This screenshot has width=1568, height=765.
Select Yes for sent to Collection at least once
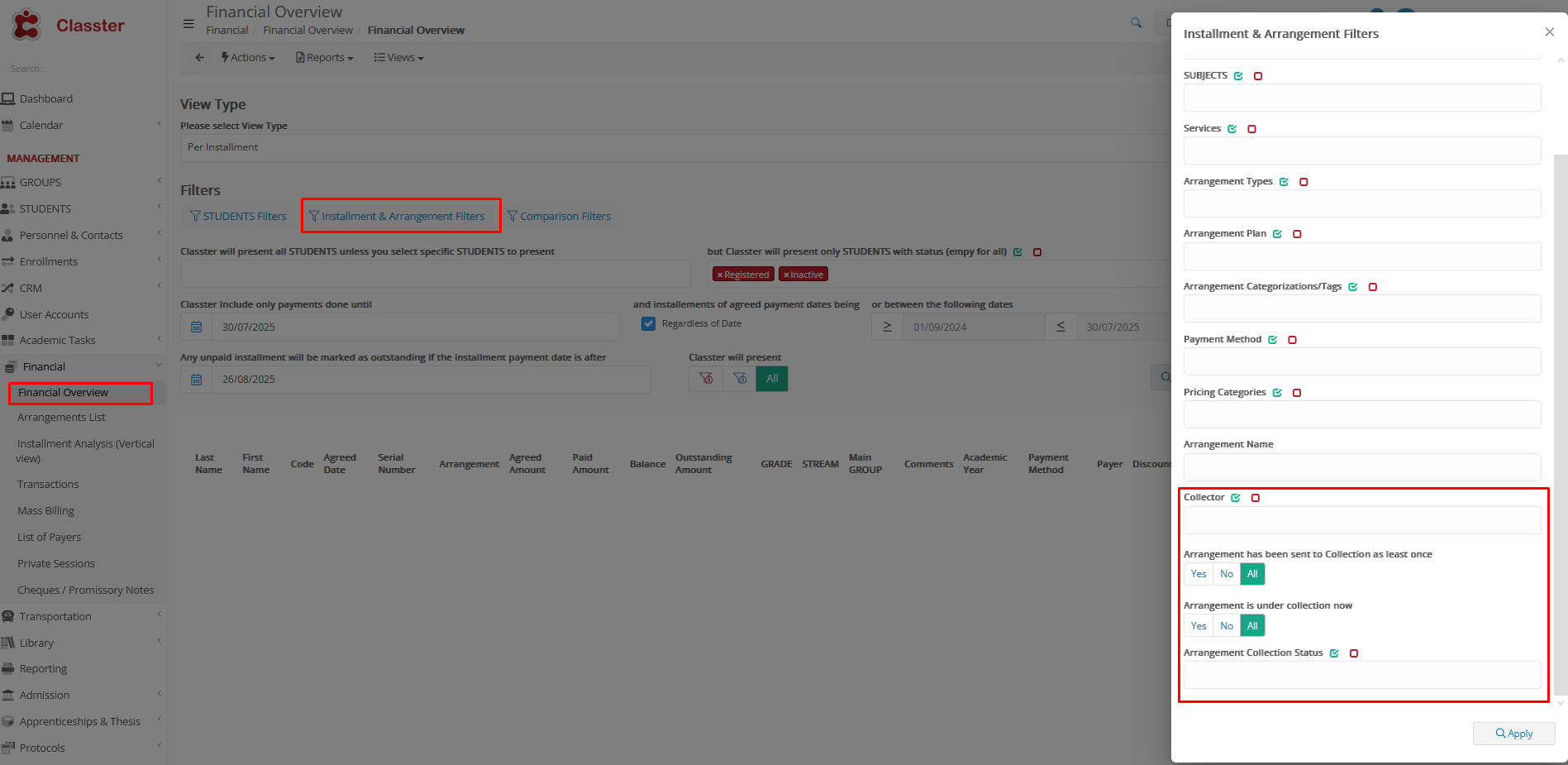click(1199, 574)
